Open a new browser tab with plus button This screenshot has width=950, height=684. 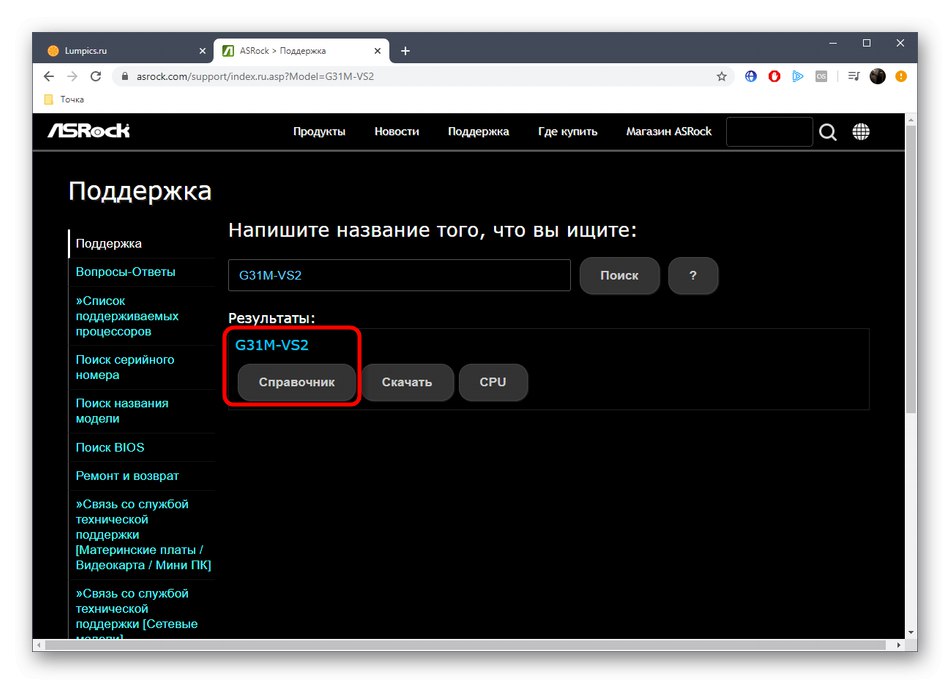pos(404,50)
